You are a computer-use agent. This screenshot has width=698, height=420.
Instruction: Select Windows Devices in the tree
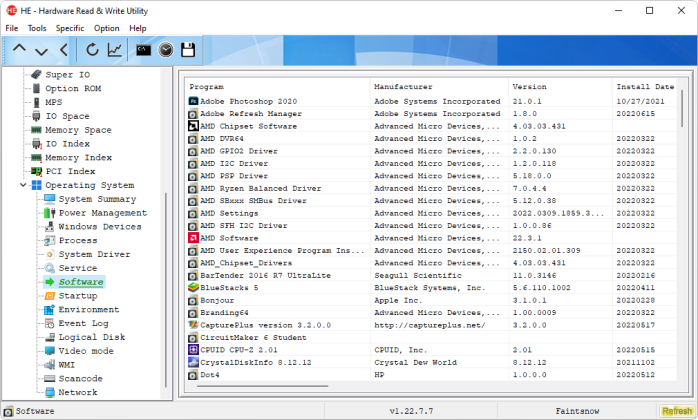(x=100, y=226)
